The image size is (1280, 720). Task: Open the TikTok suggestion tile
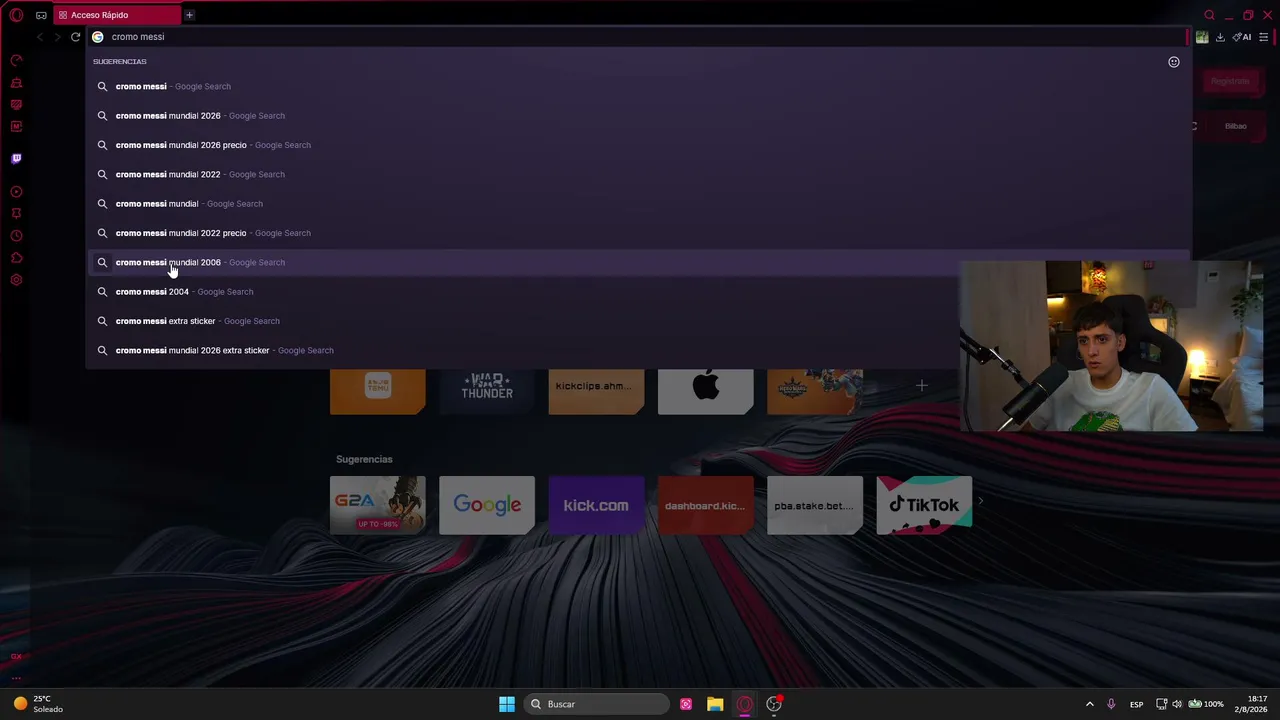pos(924,505)
